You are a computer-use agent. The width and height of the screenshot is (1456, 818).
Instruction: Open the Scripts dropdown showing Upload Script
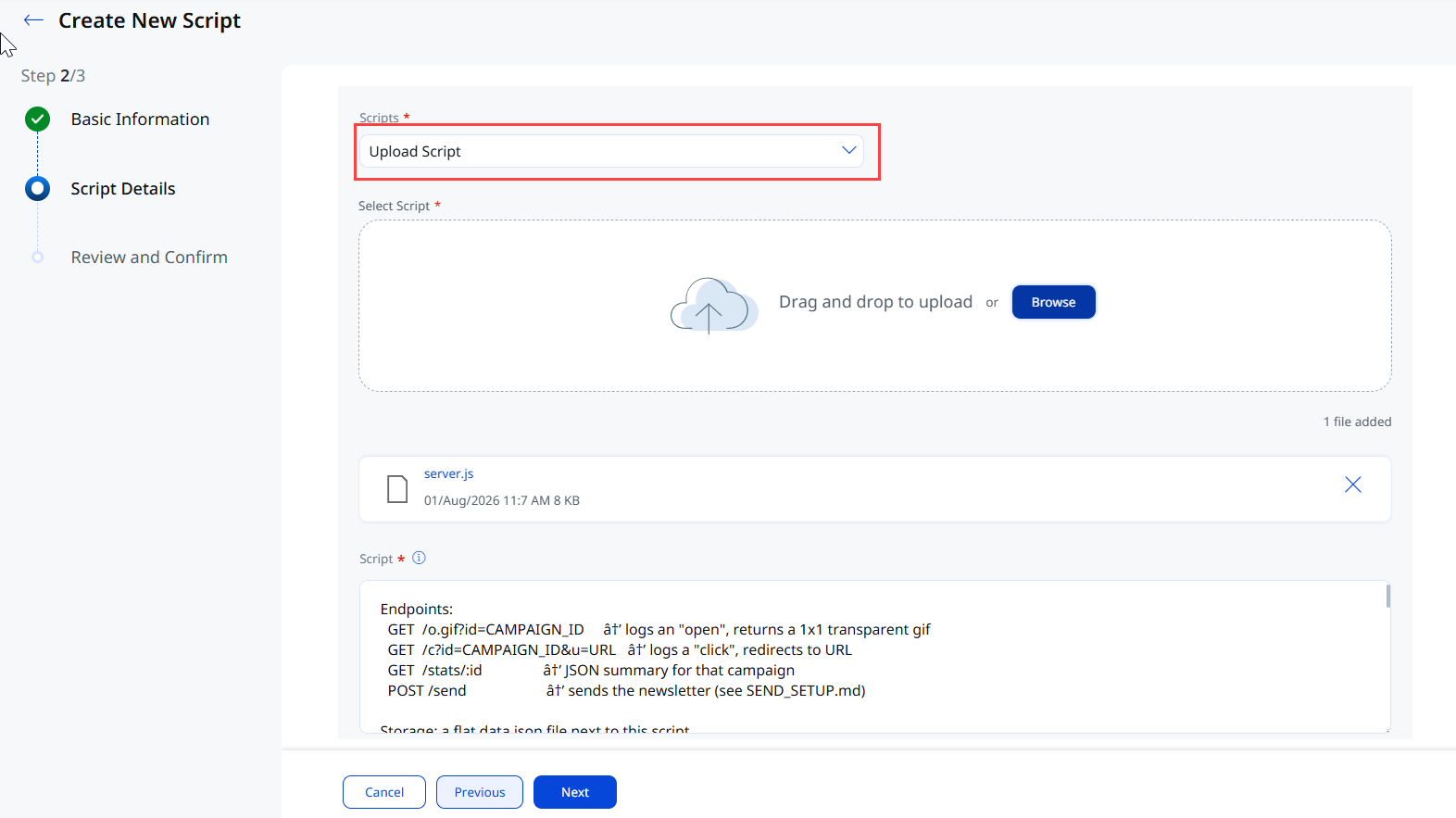click(611, 151)
